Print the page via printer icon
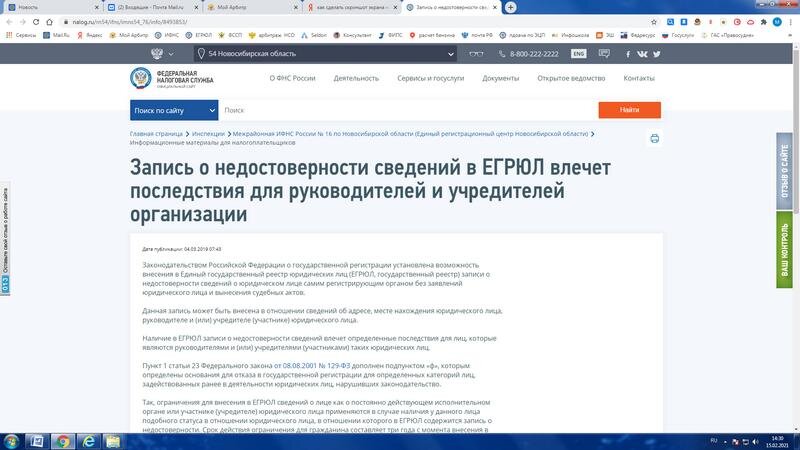The height and width of the screenshot is (450, 800). 655,138
